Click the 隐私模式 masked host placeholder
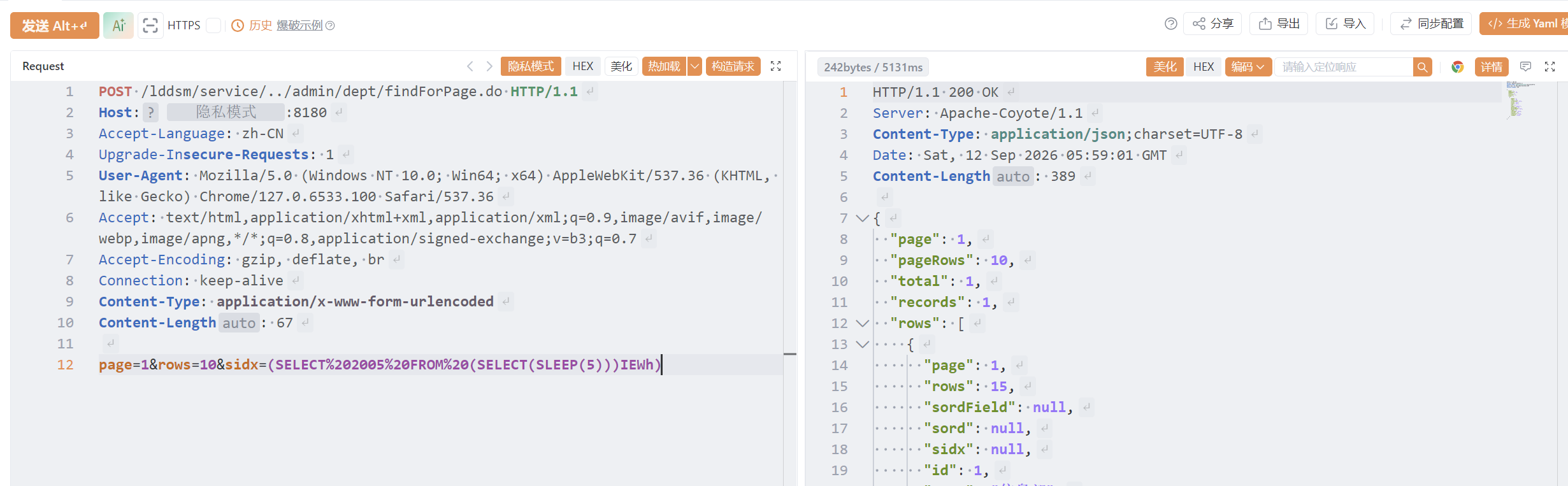 (x=226, y=113)
